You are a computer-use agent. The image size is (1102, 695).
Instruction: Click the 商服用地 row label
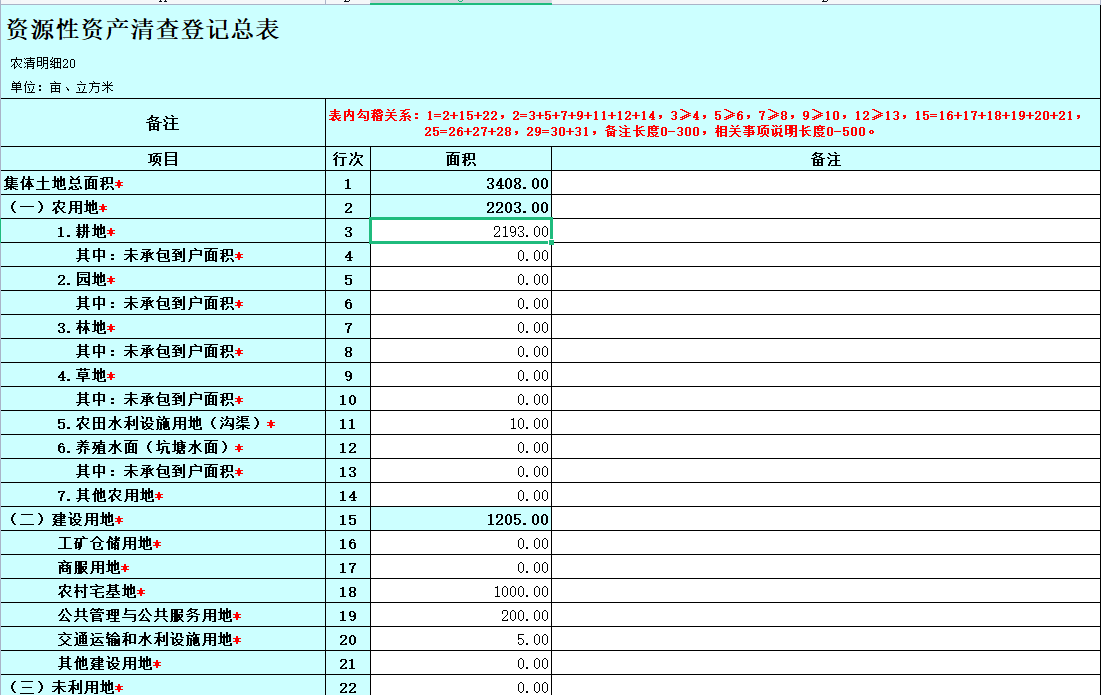tap(93, 567)
